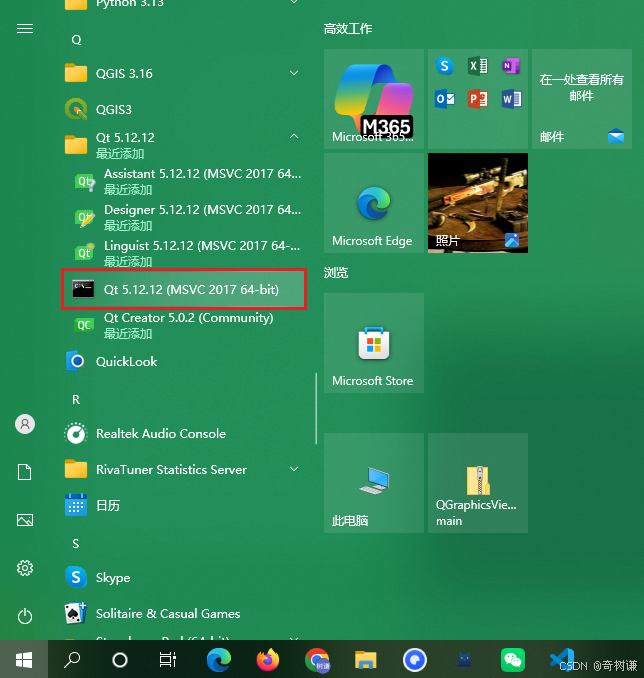This screenshot has width=644, height=678.
Task: Expand the RivaTuner Statistics Server folder
Action: (294, 469)
